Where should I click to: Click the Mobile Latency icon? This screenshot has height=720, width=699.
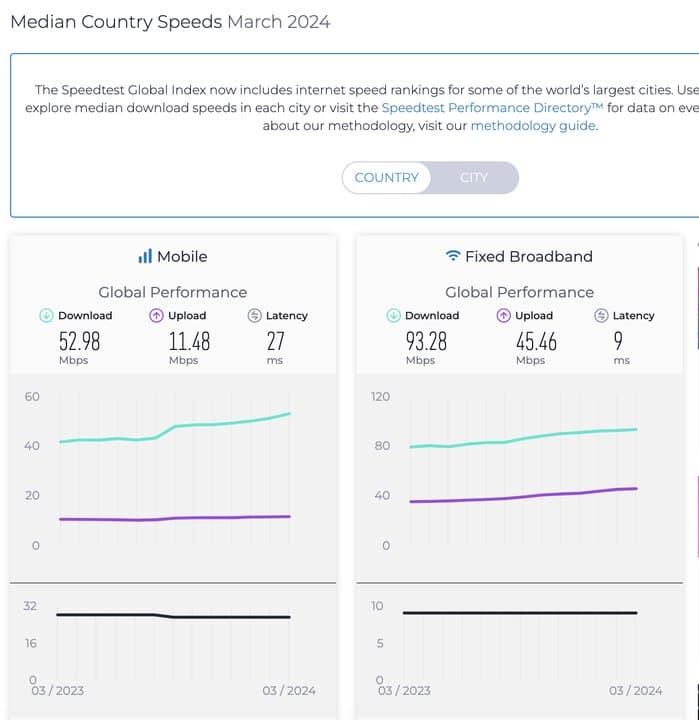pos(254,316)
